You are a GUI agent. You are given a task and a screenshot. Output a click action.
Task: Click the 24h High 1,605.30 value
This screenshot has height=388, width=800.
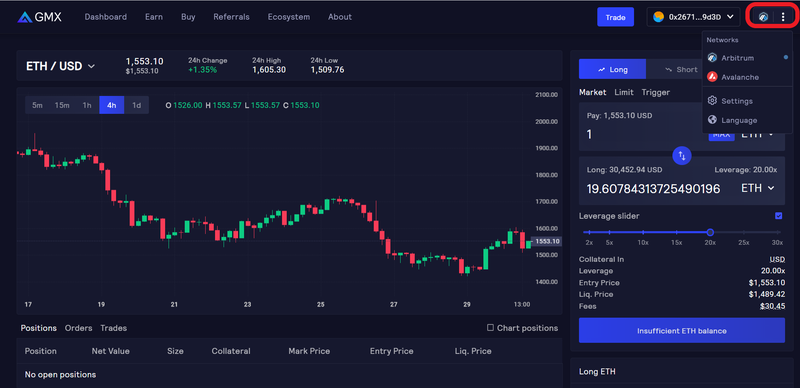point(269,69)
